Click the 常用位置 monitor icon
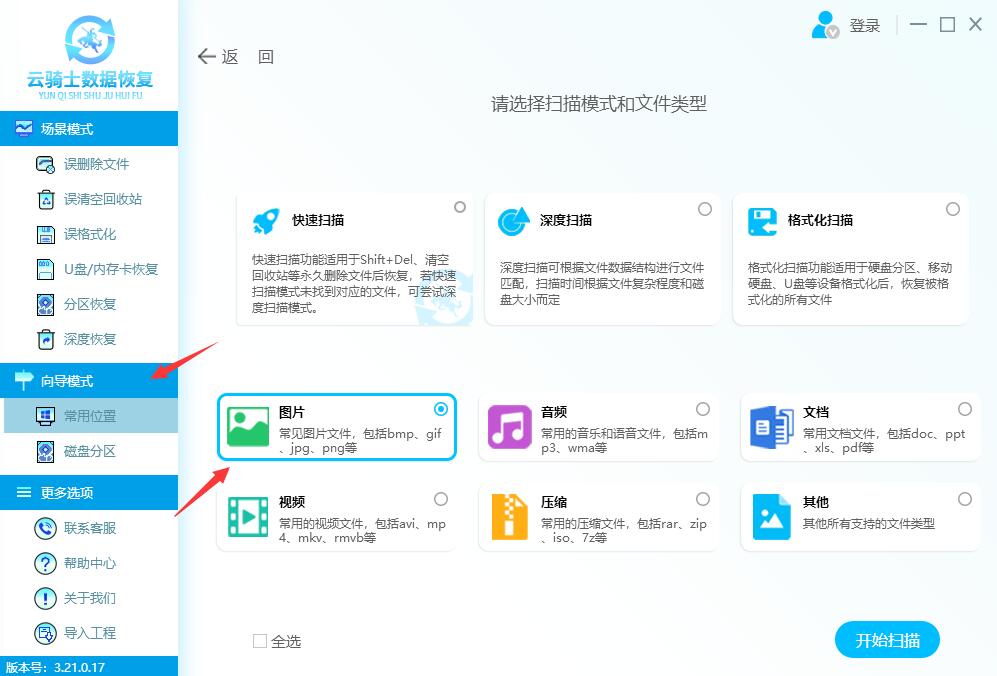The width and height of the screenshot is (997, 676). tap(45, 417)
